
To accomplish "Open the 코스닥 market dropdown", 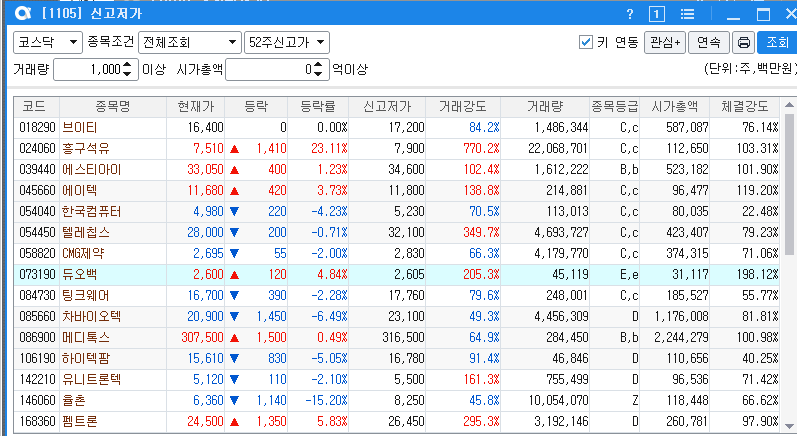I will (x=48, y=42).
